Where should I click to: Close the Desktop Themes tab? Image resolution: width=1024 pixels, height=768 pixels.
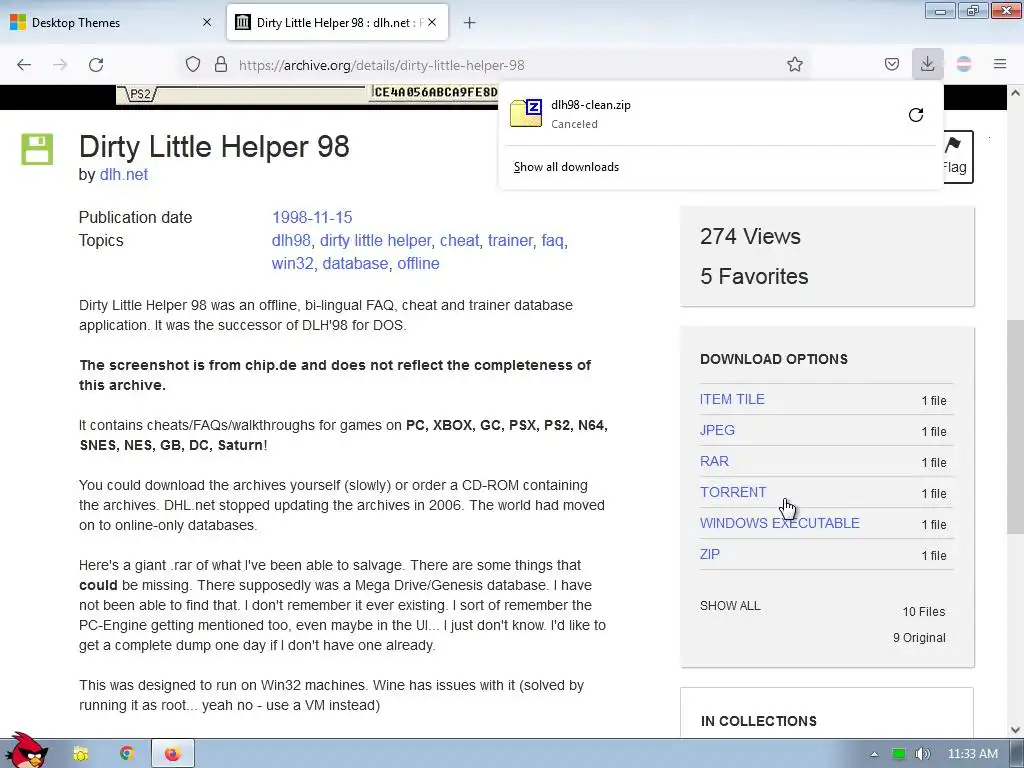[207, 22]
